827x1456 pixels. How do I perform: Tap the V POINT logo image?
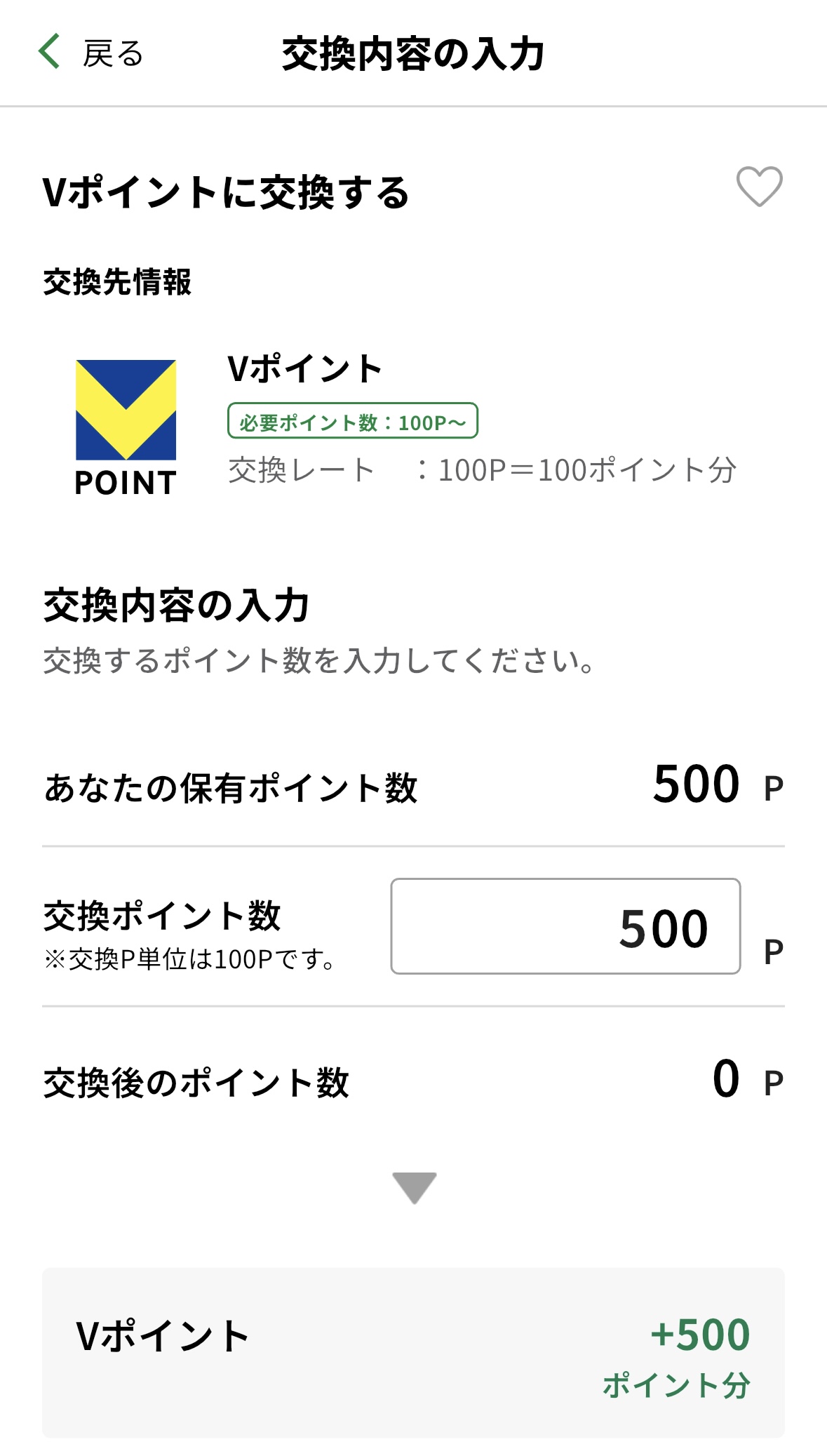[x=126, y=427]
